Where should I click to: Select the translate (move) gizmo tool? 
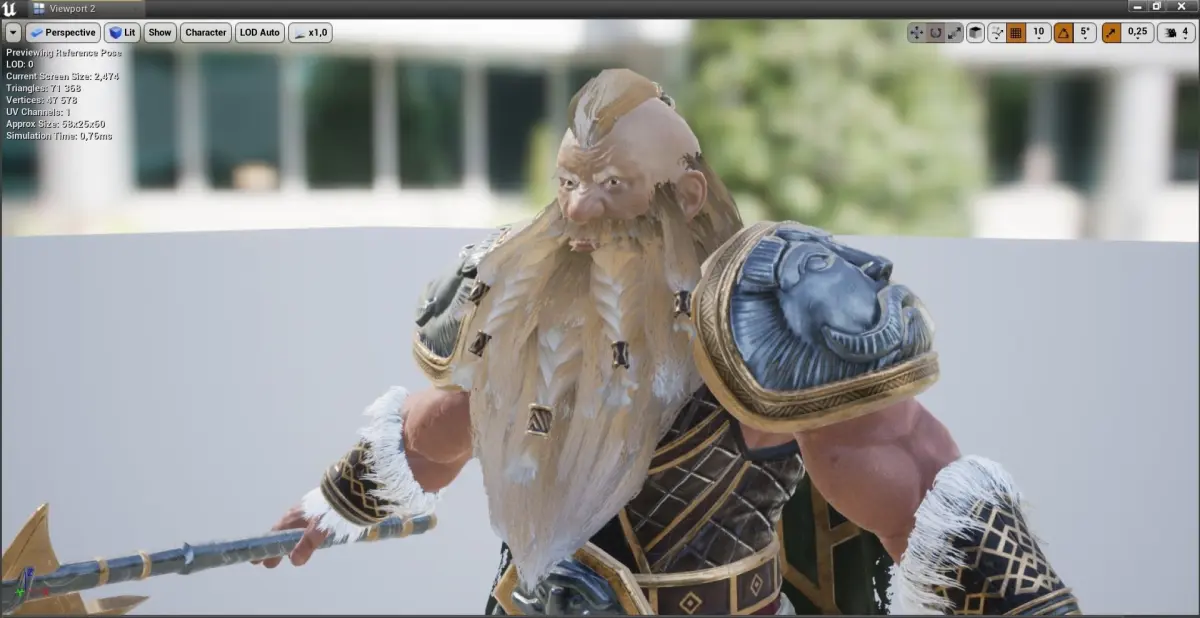click(916, 33)
